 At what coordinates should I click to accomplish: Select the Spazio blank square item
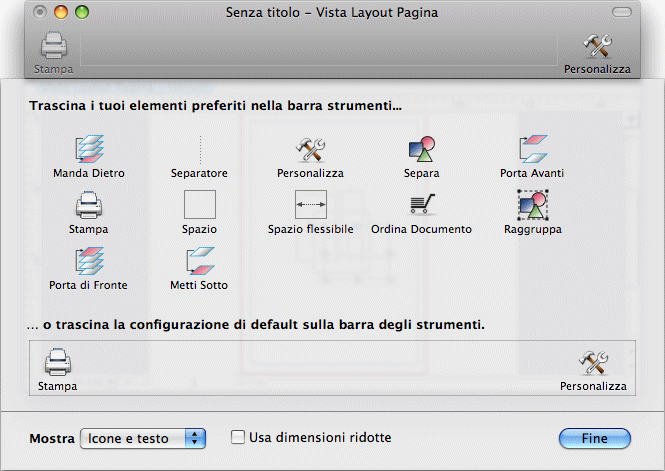pos(200,204)
